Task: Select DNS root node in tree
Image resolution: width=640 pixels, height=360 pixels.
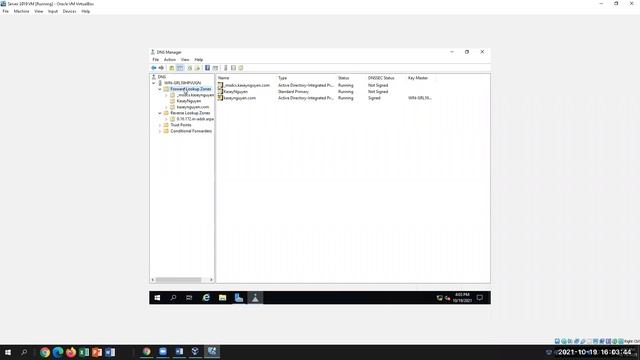Action: (x=162, y=77)
